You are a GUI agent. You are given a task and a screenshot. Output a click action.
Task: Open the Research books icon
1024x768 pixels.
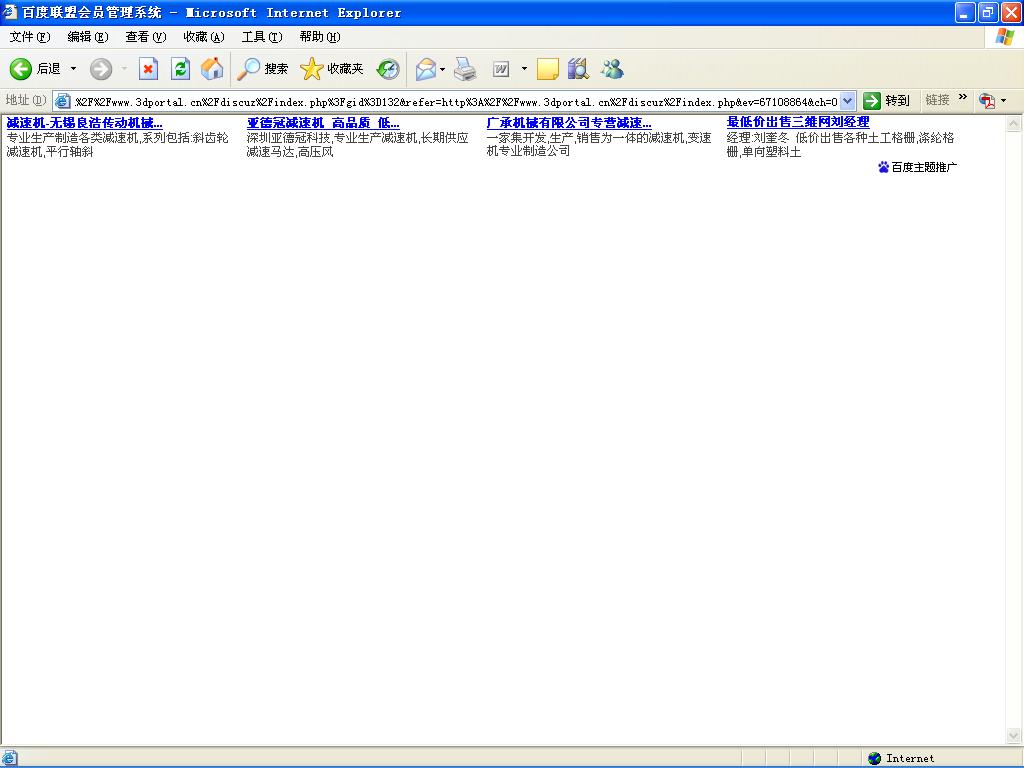point(578,69)
